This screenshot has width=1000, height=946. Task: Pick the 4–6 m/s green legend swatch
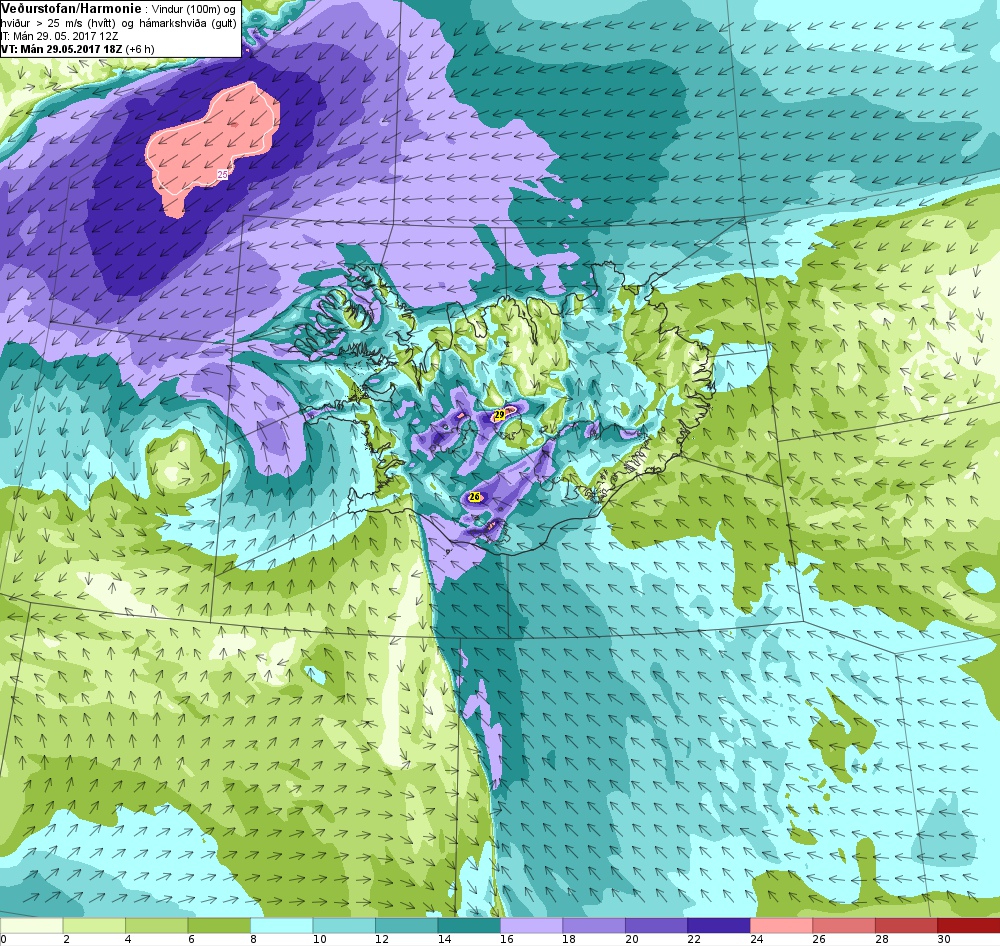(156, 926)
